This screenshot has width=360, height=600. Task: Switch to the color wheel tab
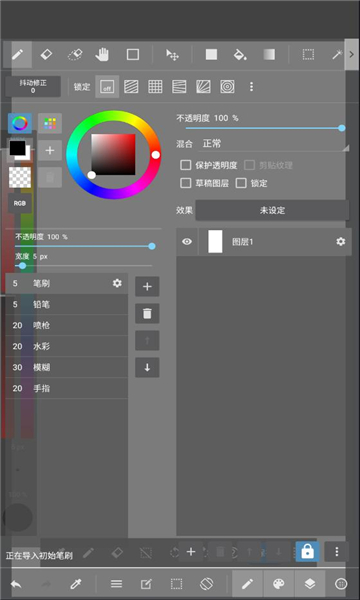pyautogui.click(x=20, y=123)
